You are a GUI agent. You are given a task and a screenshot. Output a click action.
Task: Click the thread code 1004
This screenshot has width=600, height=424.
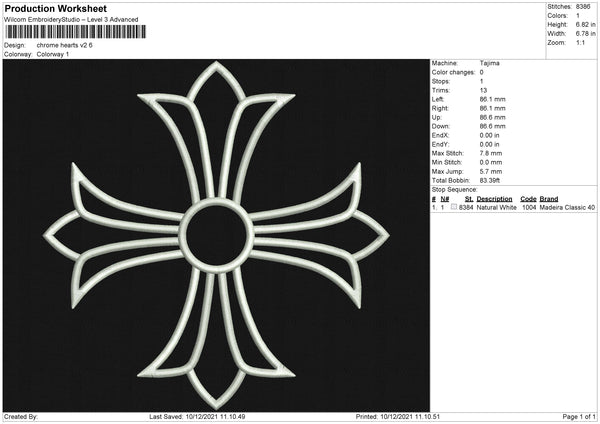[529, 207]
